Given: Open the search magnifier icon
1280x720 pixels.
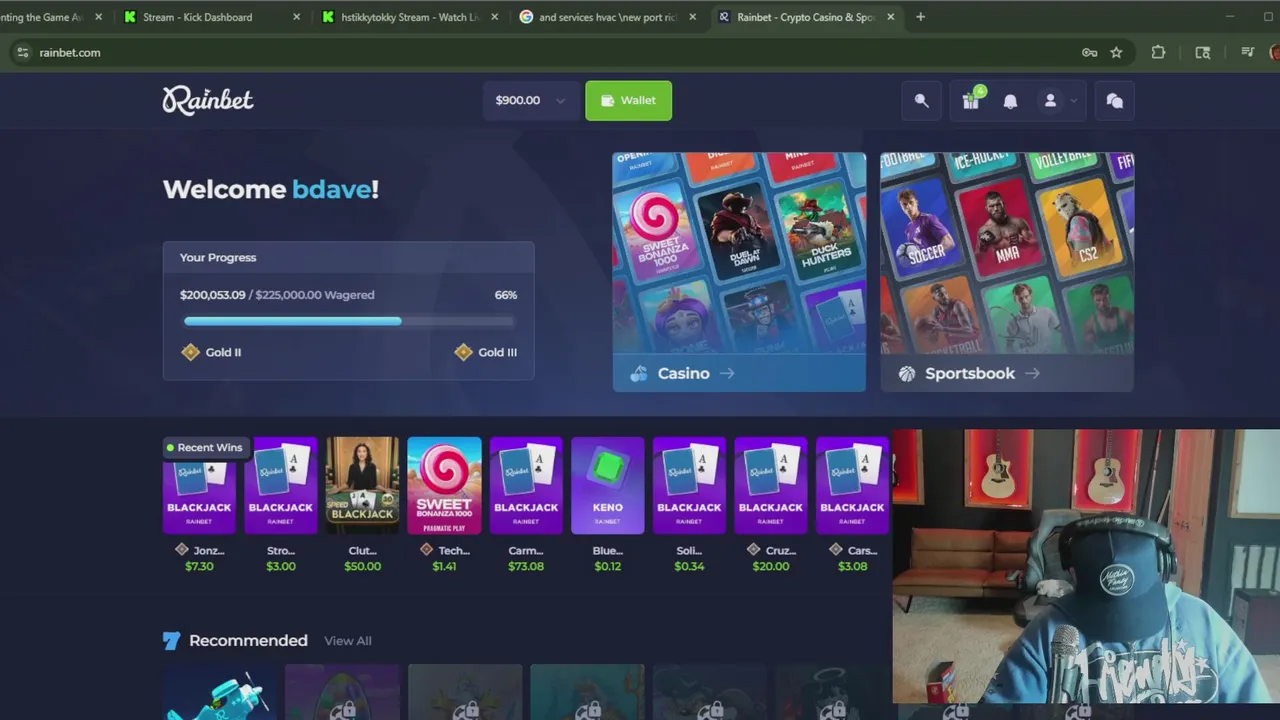Looking at the screenshot, I should point(922,101).
